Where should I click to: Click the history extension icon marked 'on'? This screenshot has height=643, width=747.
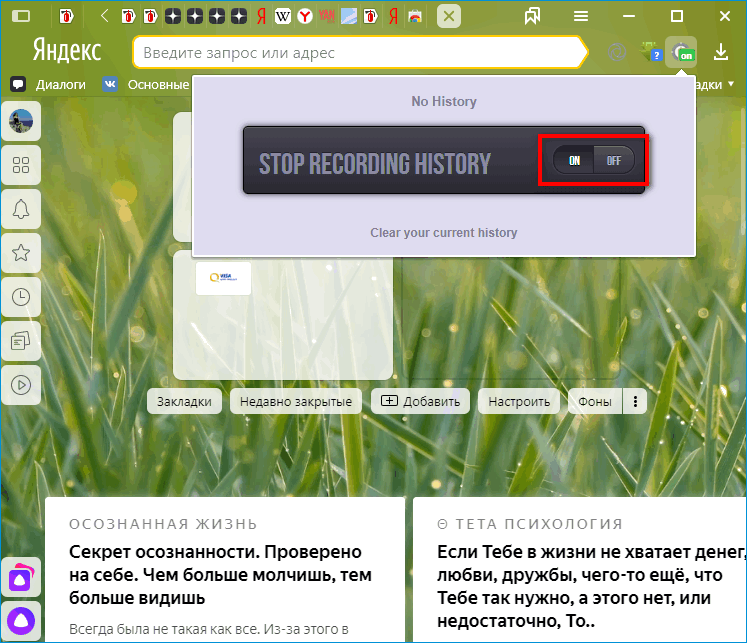[x=681, y=51]
